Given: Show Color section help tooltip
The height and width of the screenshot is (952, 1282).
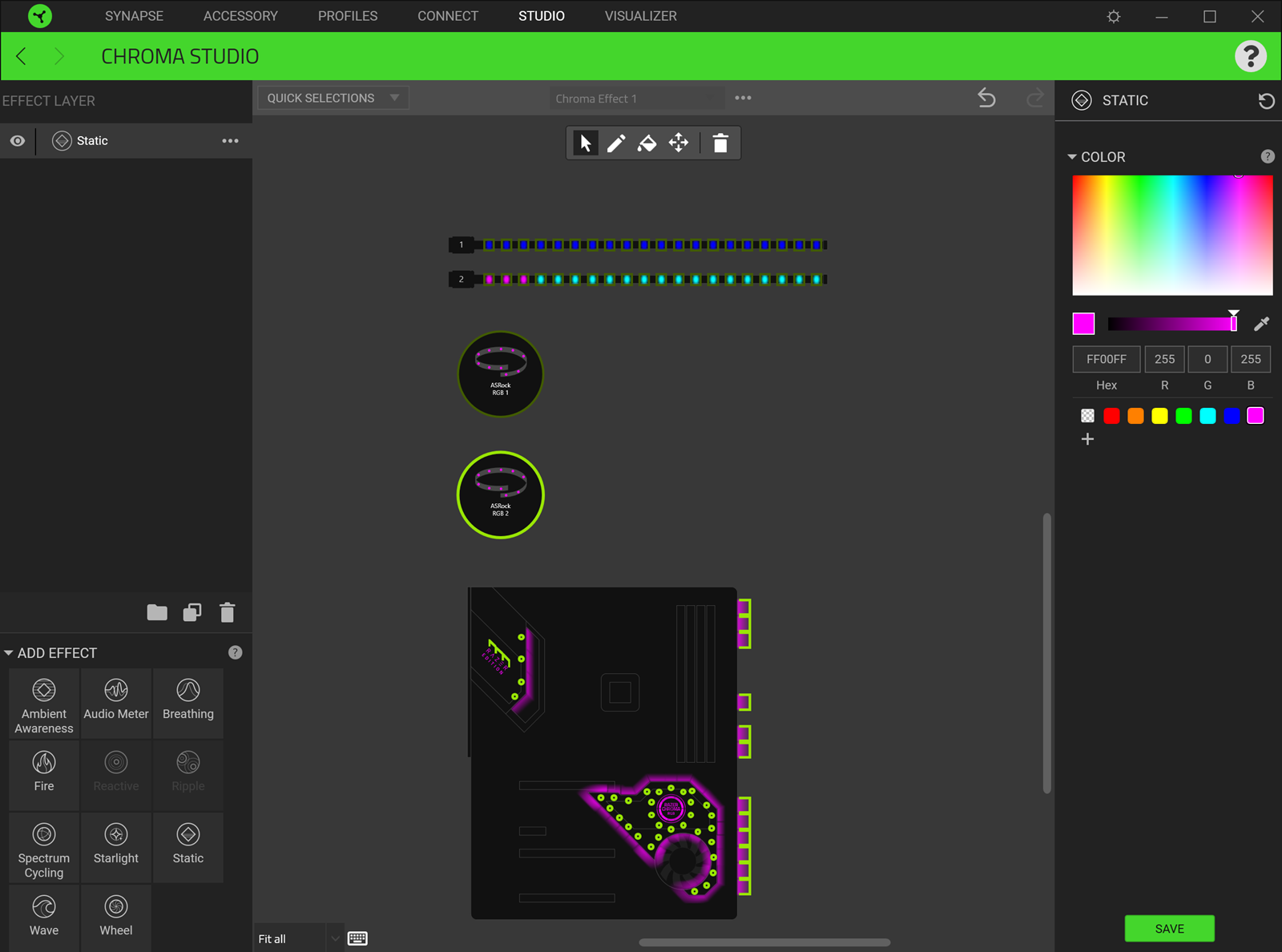Looking at the screenshot, I should tap(1268, 156).
